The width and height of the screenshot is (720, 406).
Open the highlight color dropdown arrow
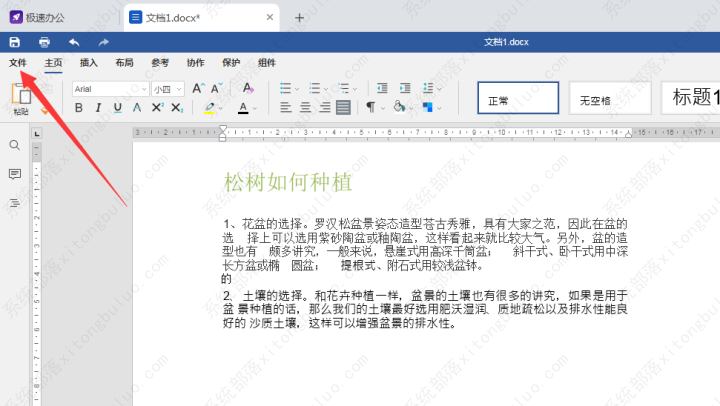221,108
